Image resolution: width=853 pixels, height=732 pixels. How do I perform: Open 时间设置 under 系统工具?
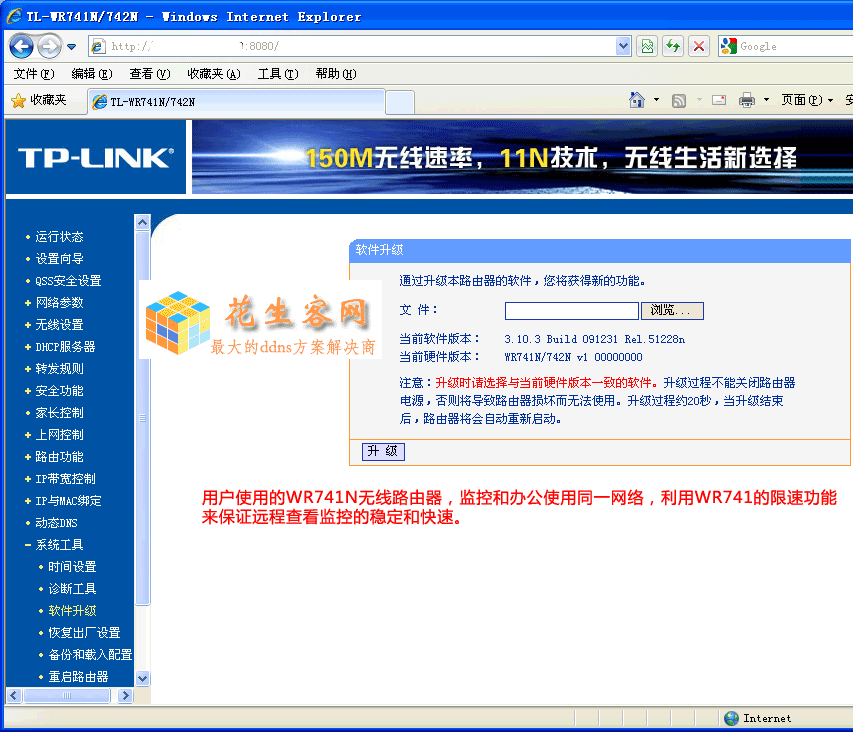tap(72, 567)
